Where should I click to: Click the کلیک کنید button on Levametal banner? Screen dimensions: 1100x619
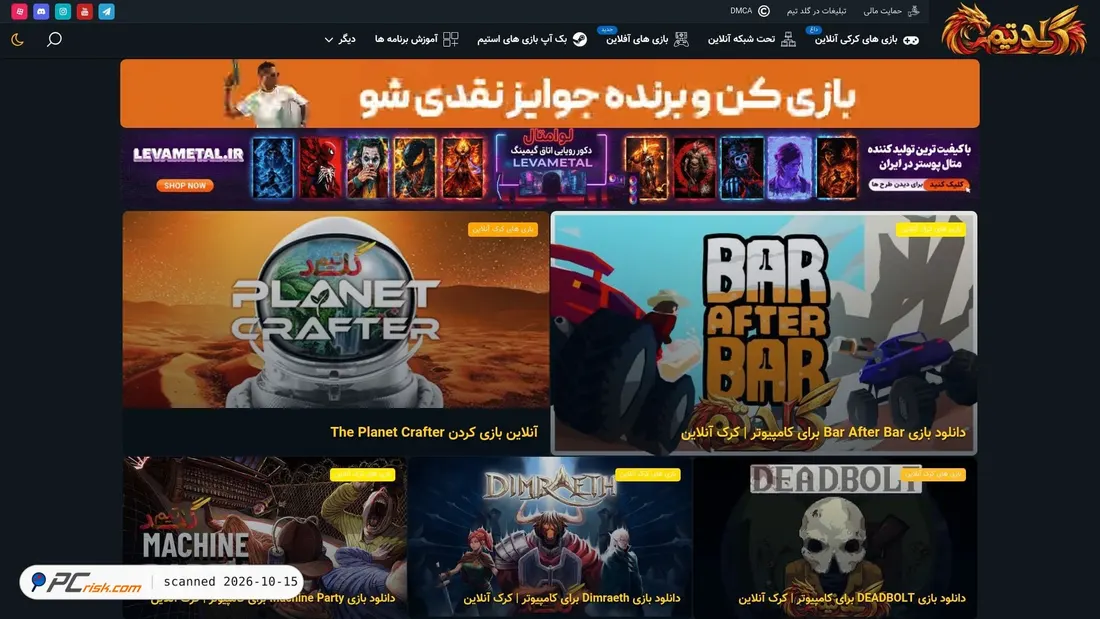click(x=946, y=185)
